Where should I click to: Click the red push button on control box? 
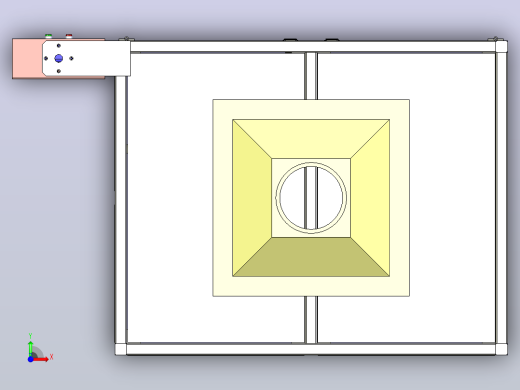point(69,36)
